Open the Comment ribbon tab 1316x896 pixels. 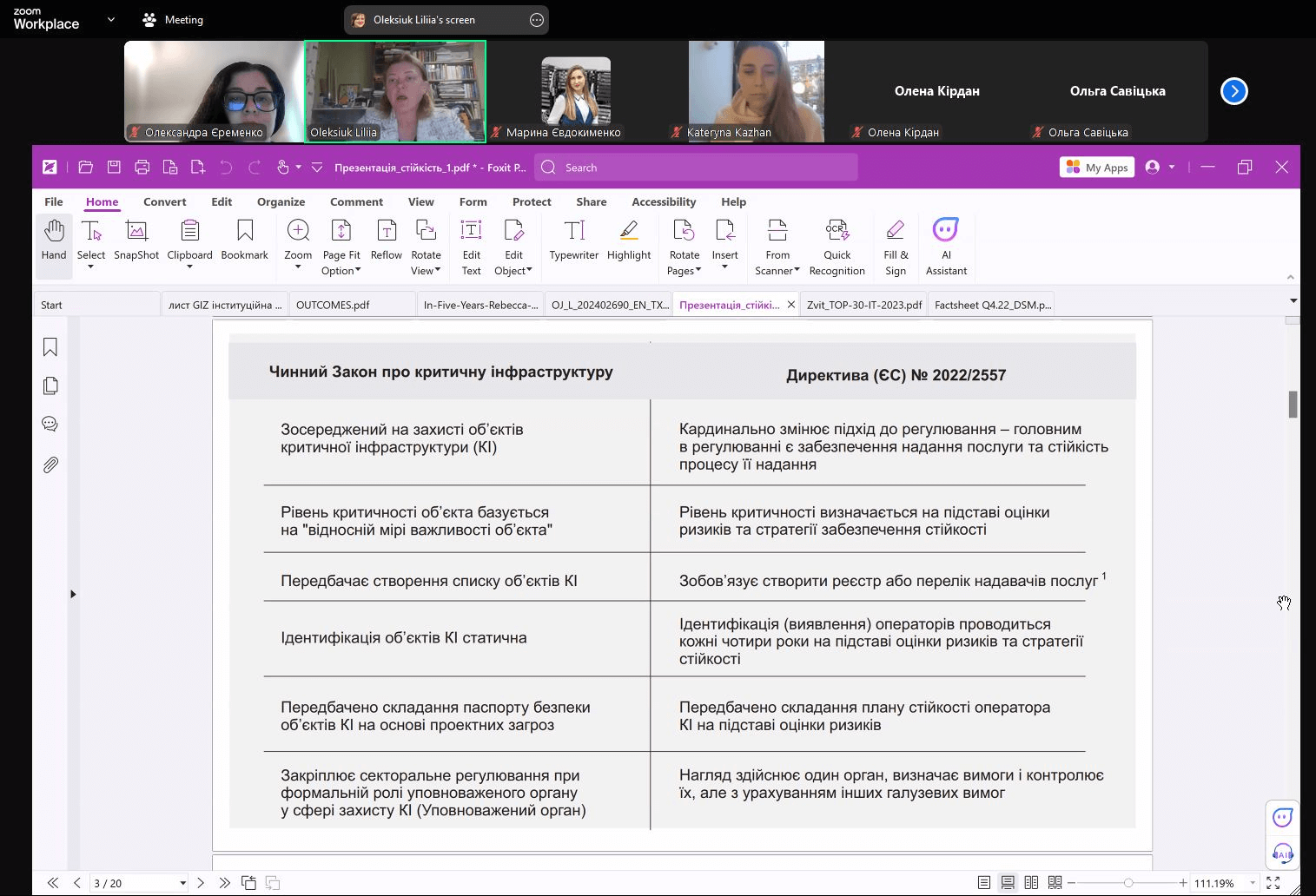(356, 201)
